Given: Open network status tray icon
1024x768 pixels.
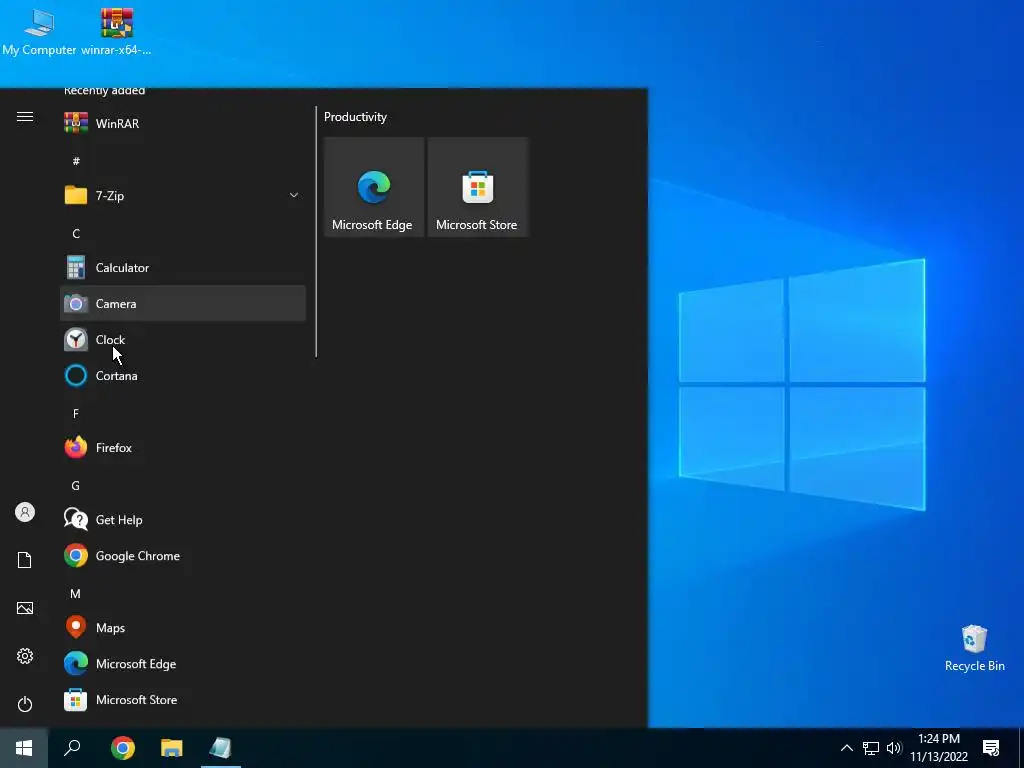Looking at the screenshot, I should point(871,748).
